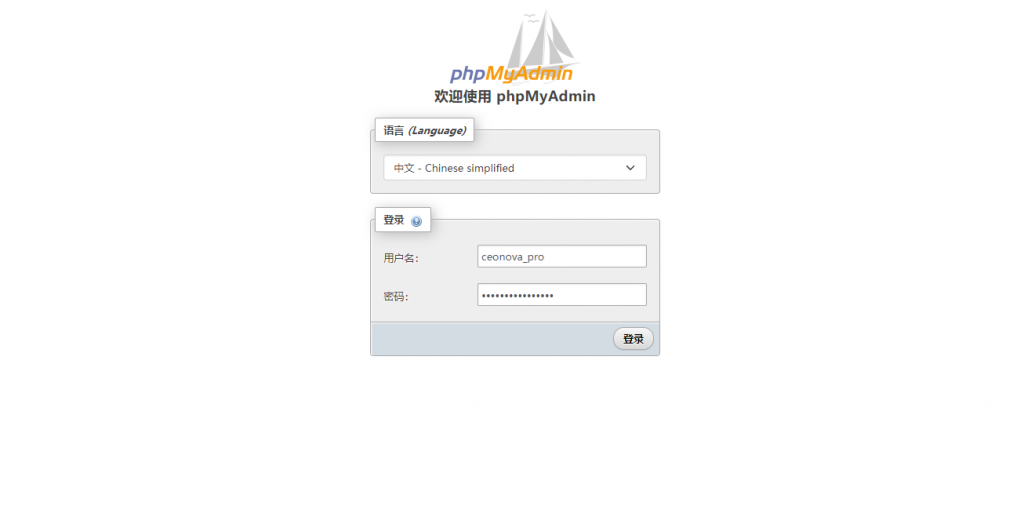Click the 密码 field label
The image size is (1024, 524).
(x=396, y=297)
